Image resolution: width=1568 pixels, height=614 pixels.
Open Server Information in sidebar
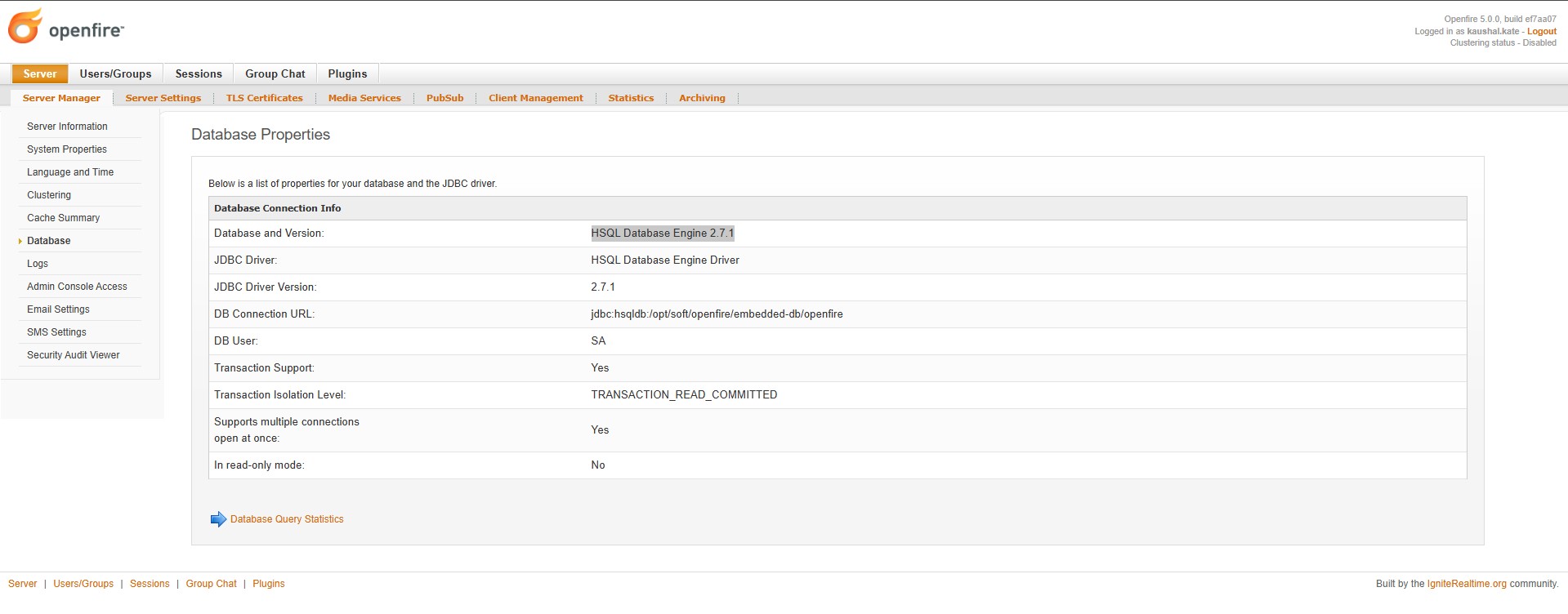(x=67, y=127)
